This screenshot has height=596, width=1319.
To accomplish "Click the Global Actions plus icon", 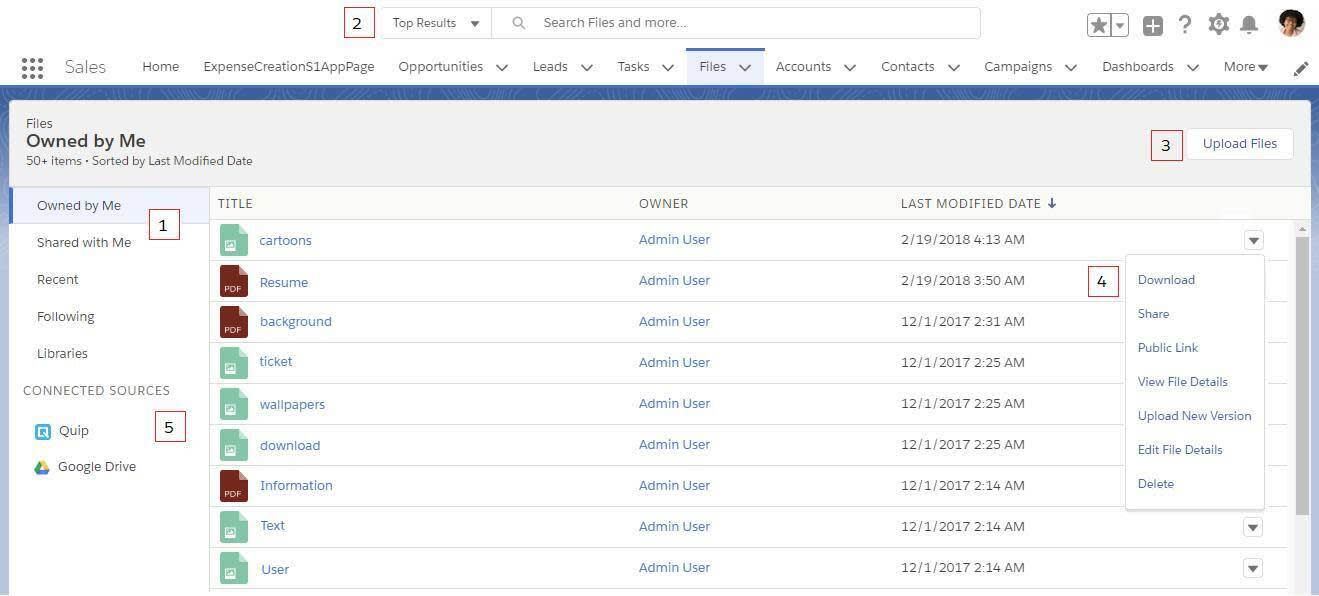I will 1153,26.
